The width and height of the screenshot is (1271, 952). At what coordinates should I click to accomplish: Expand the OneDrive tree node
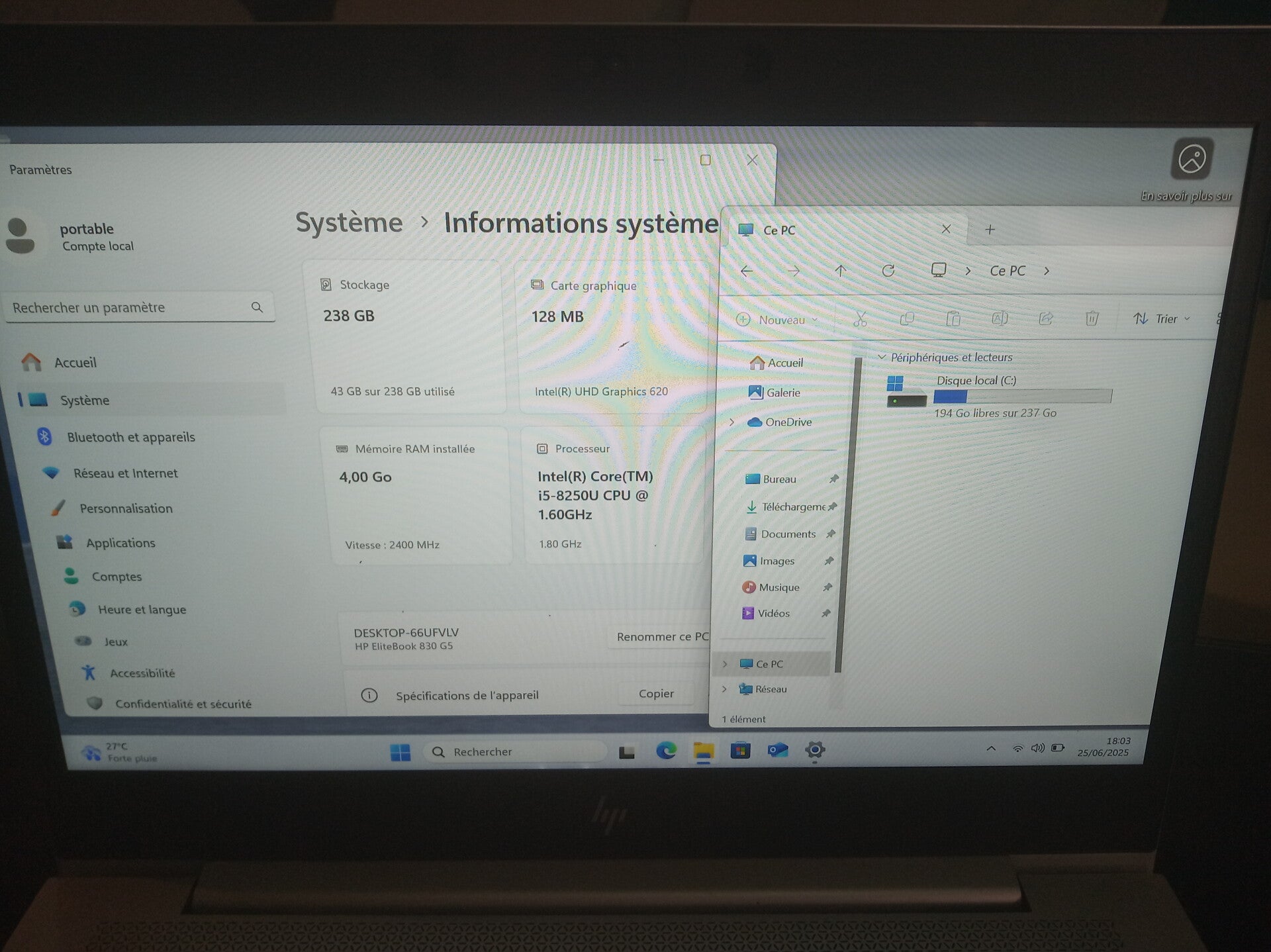732,422
